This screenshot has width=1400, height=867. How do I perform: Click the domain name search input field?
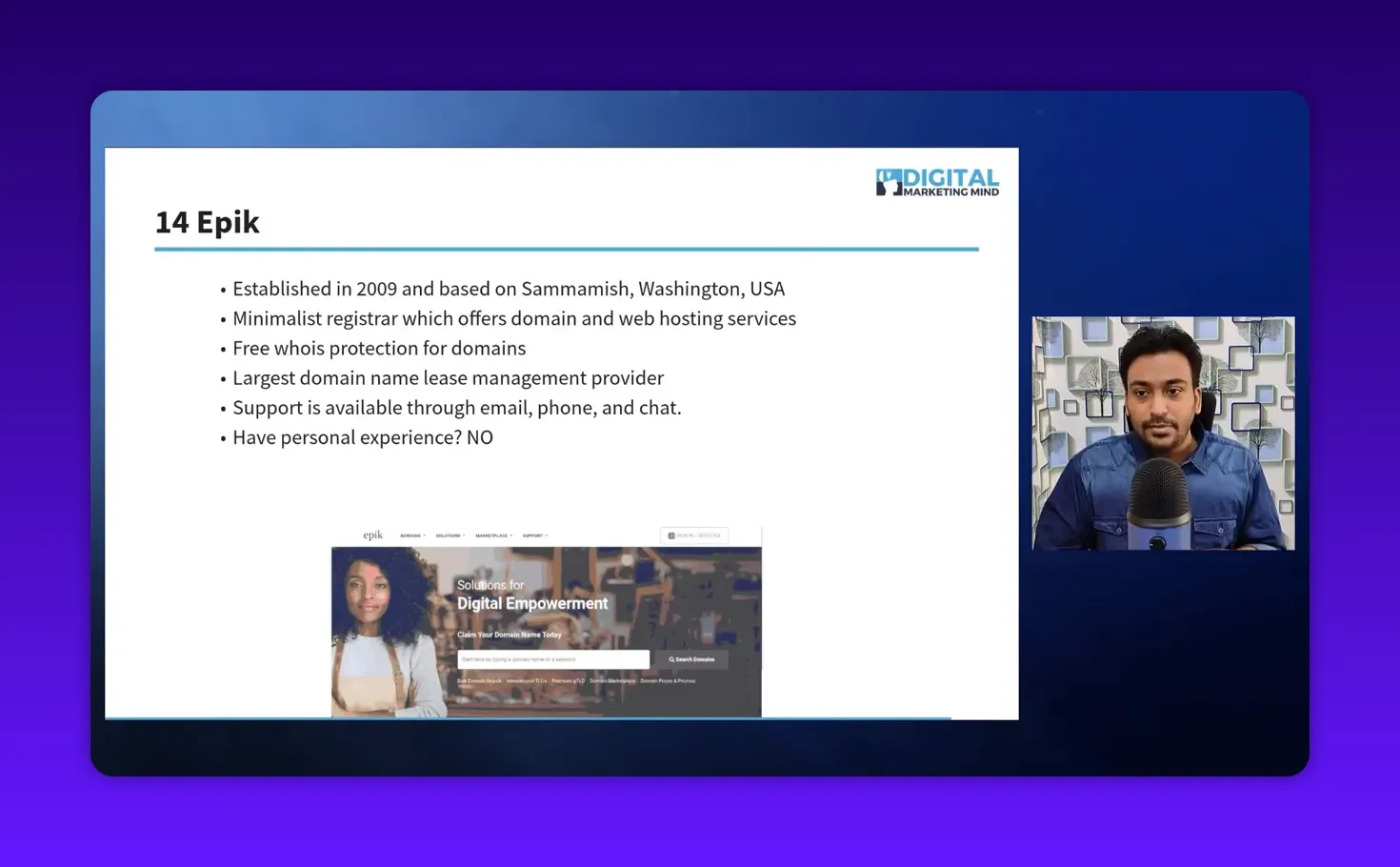point(554,659)
